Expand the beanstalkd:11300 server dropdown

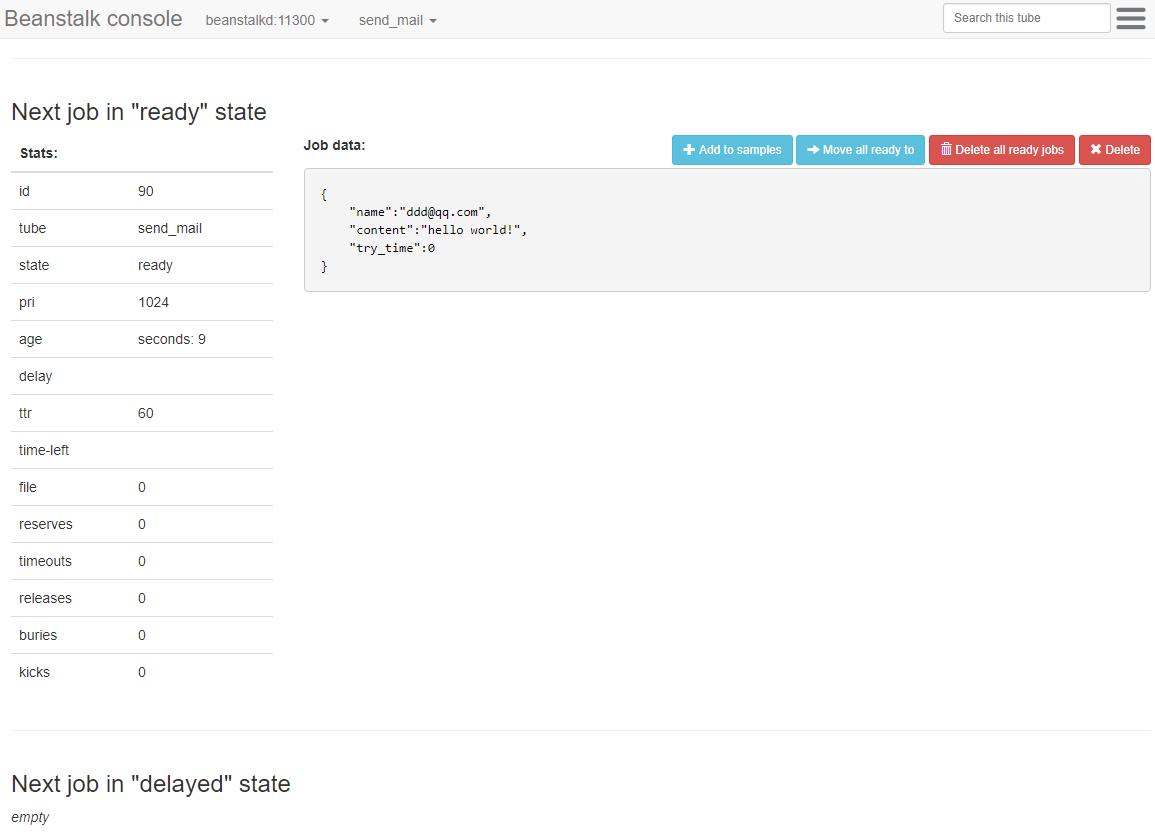267,20
